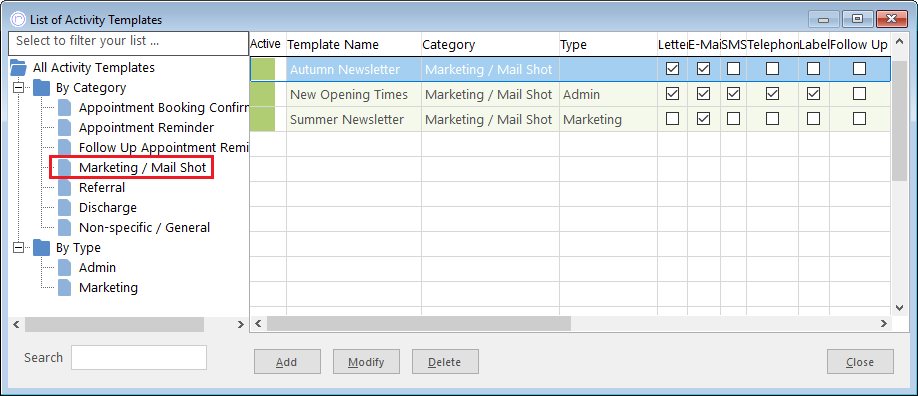Click the application logo in title bar
Screen dimensions: 918x396
point(18,20)
